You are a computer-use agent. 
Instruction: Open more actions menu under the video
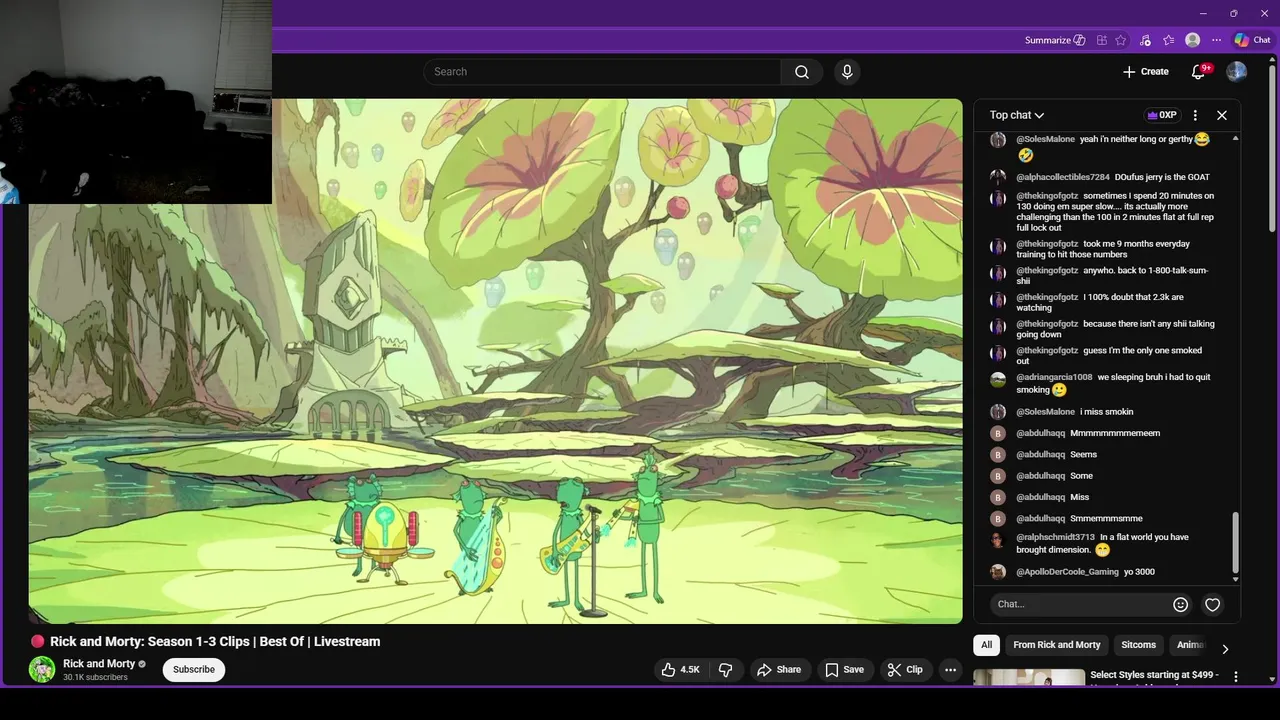coord(950,670)
